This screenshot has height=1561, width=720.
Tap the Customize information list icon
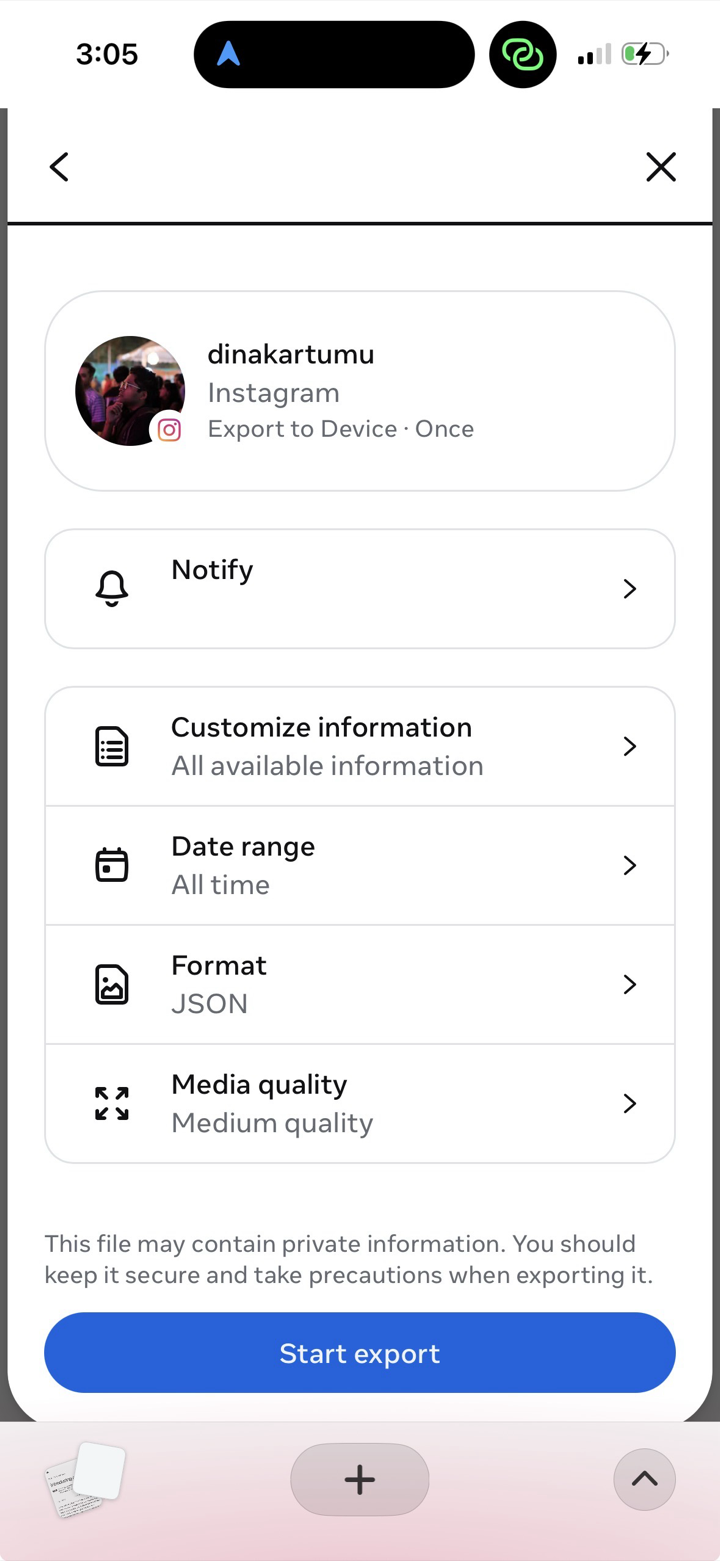click(112, 747)
